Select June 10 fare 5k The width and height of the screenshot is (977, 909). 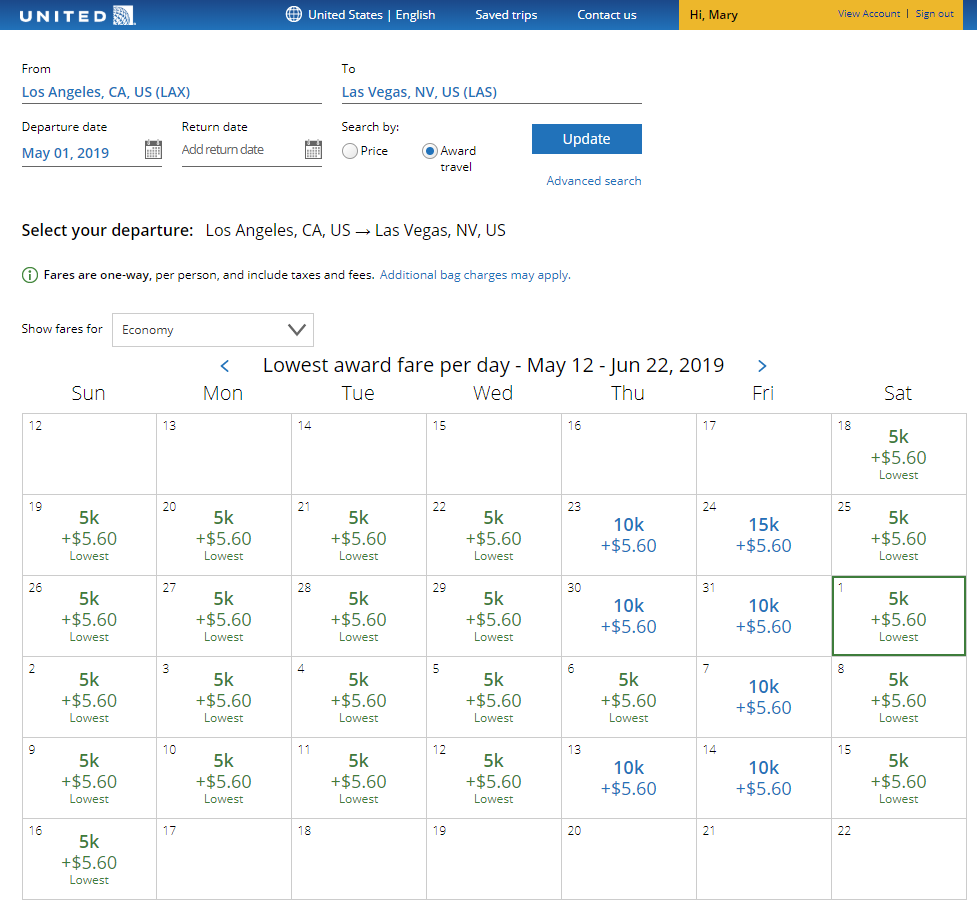pos(224,778)
